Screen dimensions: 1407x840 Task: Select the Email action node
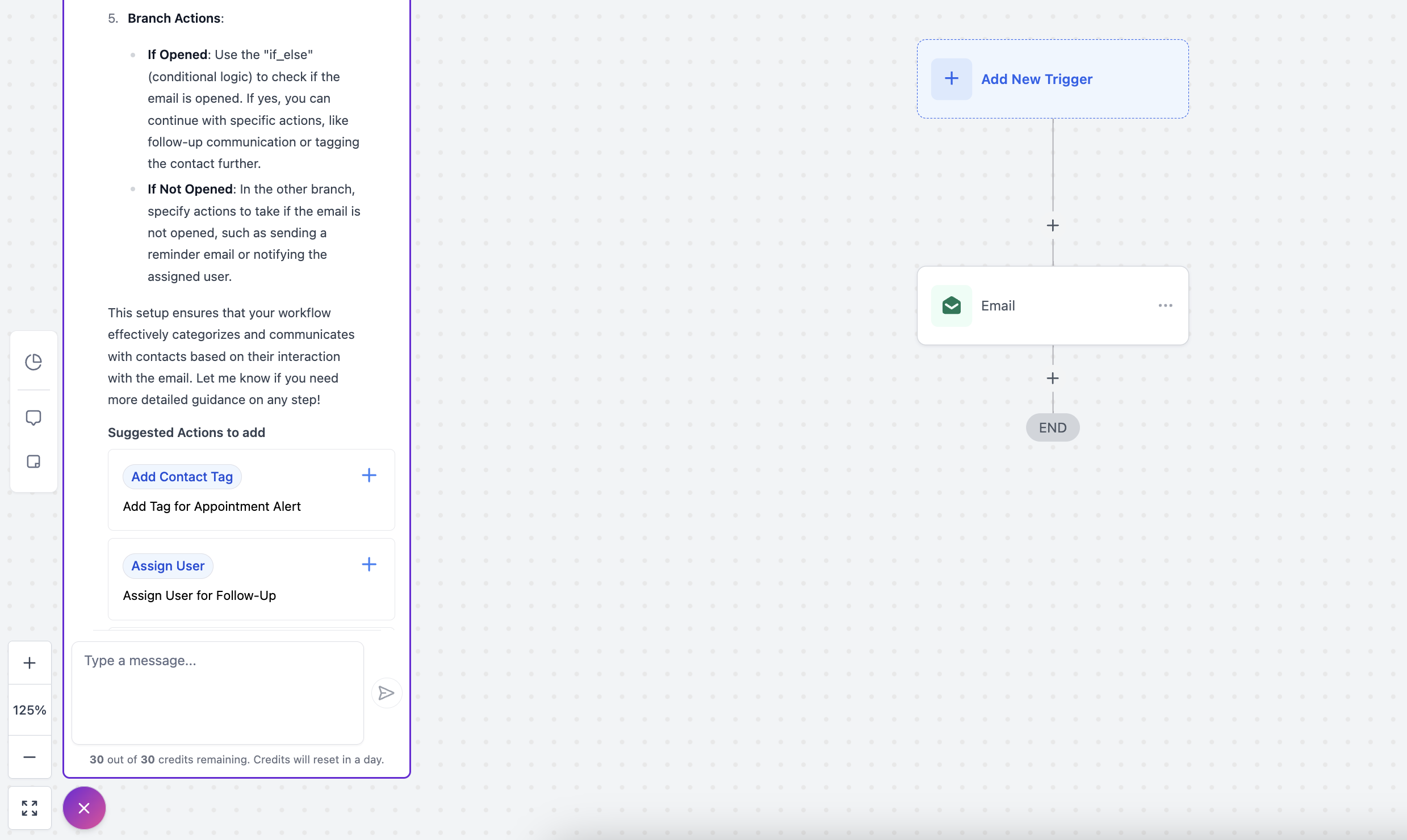coord(1053,305)
